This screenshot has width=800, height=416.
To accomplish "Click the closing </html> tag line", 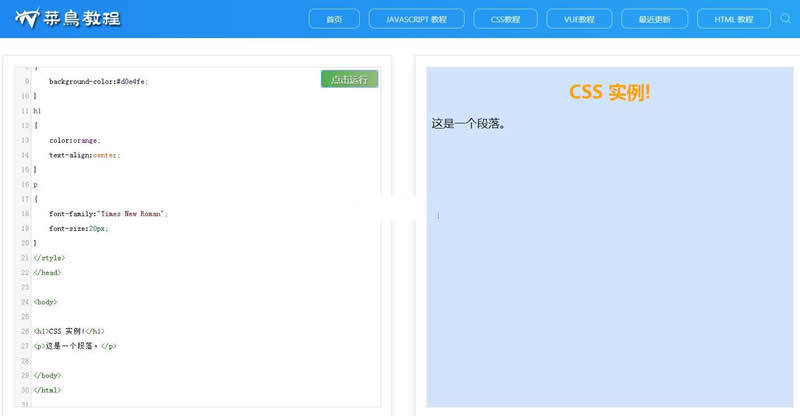I will tap(47, 390).
